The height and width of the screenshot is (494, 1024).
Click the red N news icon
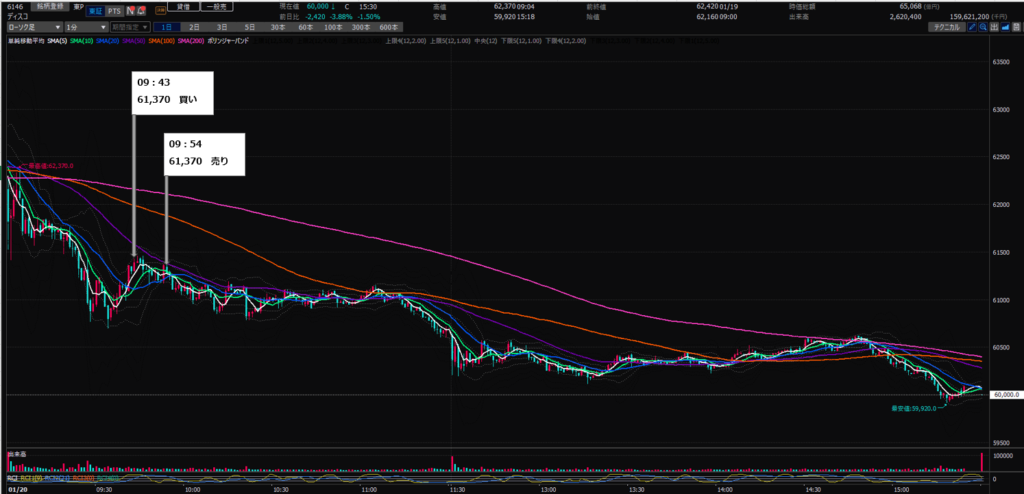129,12
